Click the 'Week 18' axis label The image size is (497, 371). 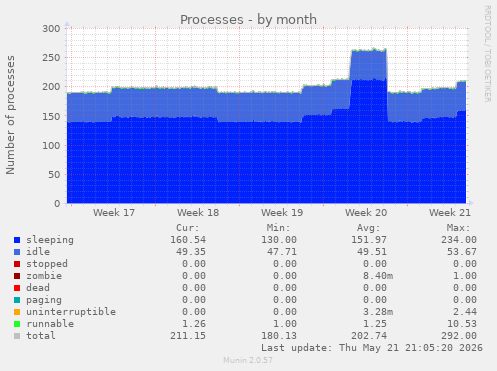click(x=198, y=213)
